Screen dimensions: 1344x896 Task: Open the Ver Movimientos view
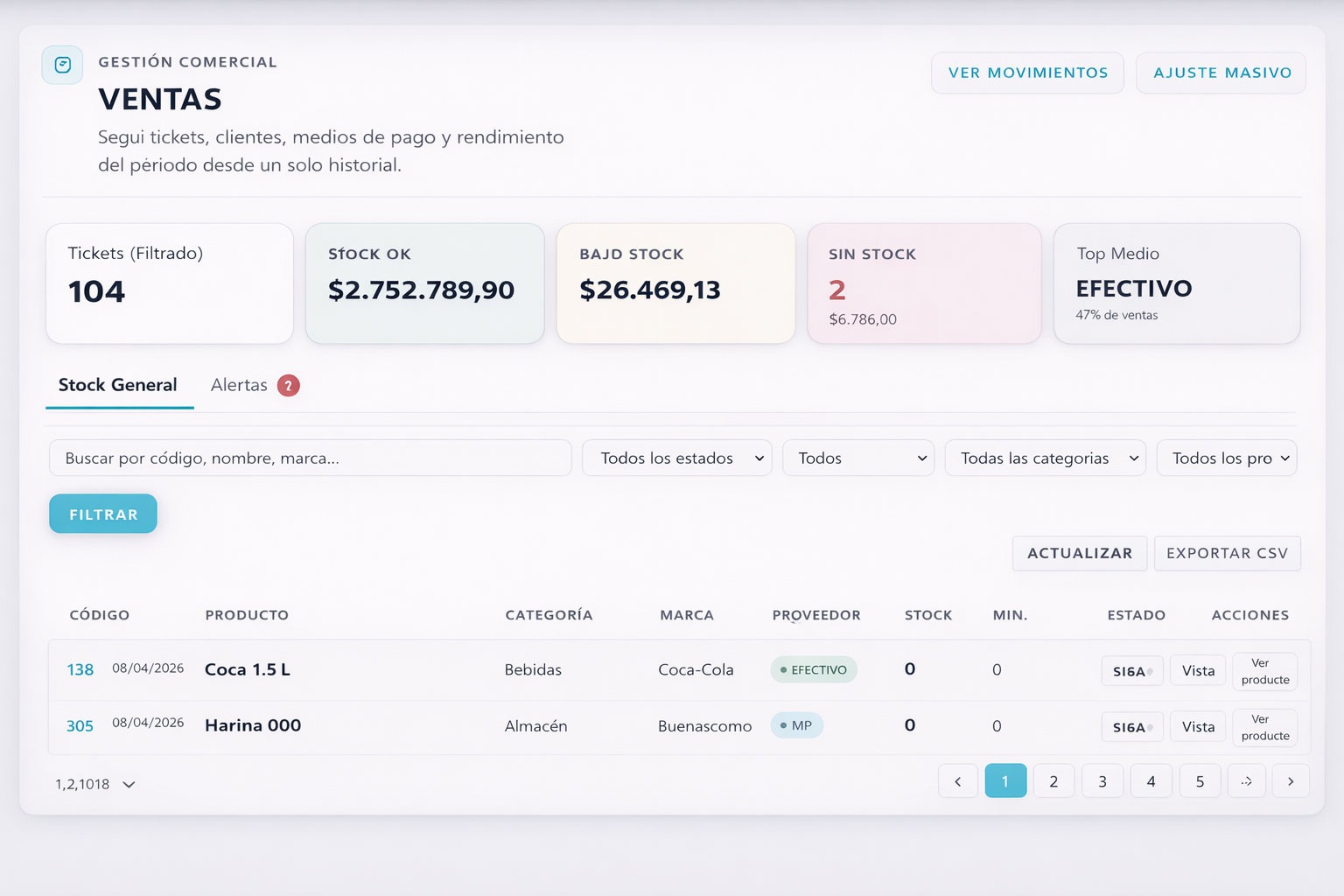1028,73
